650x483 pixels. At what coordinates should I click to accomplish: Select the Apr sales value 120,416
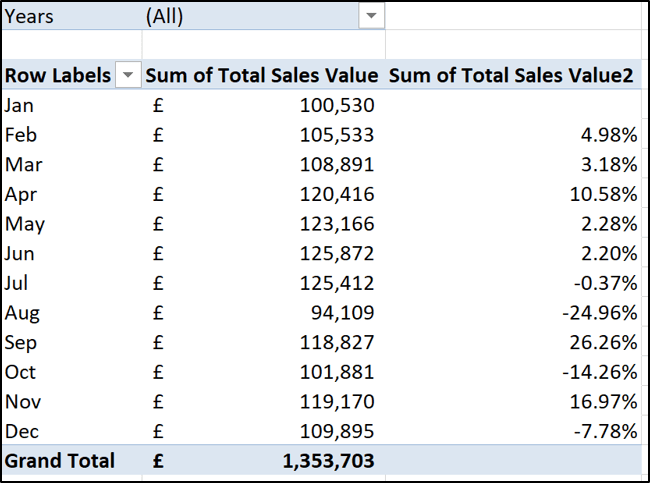[336, 194]
